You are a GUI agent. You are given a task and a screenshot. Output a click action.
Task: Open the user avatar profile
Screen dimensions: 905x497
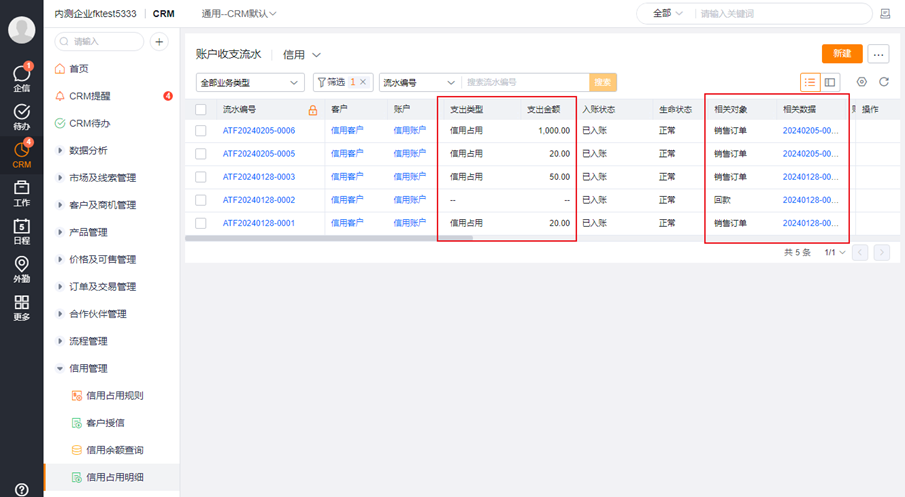pyautogui.click(x=21, y=30)
